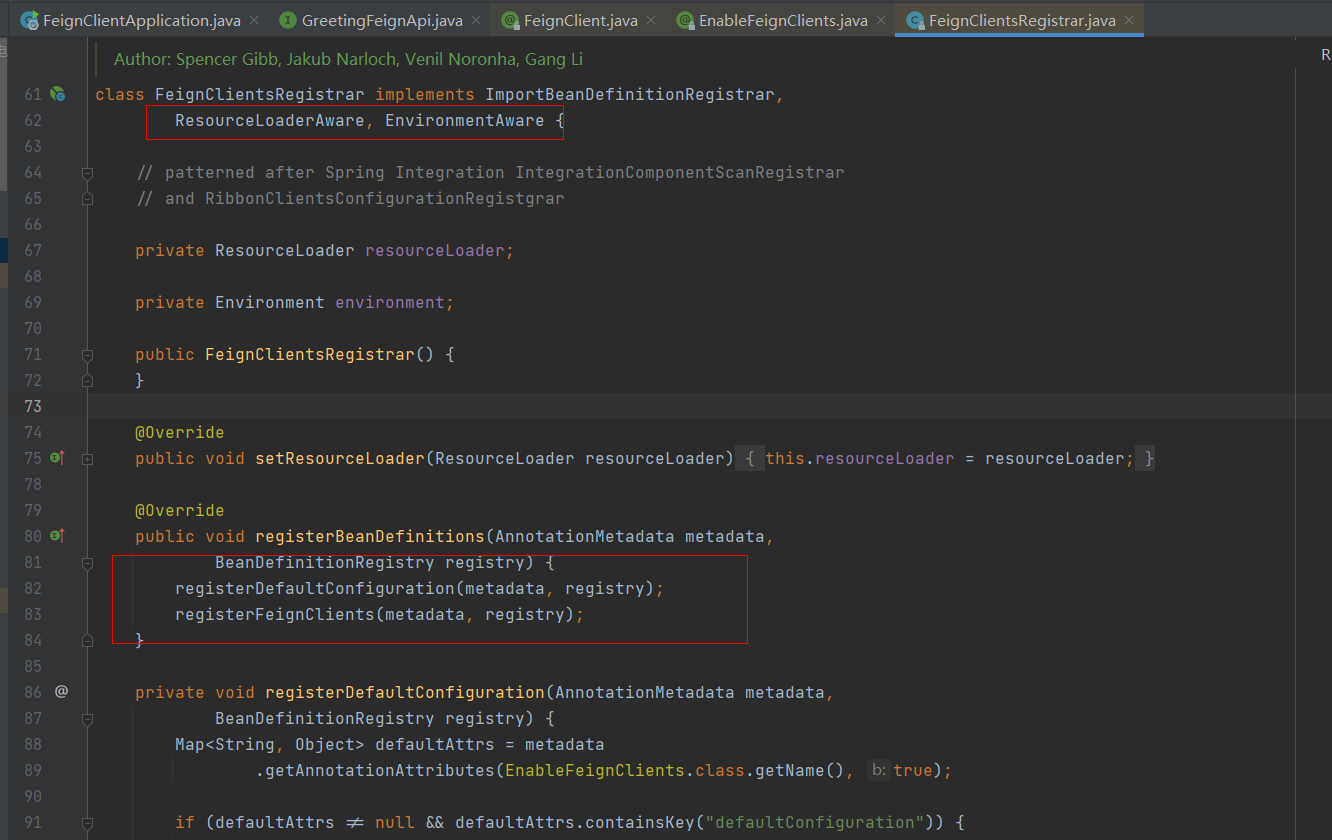Click AnnotationMetadata type on line 80

pos(585,536)
